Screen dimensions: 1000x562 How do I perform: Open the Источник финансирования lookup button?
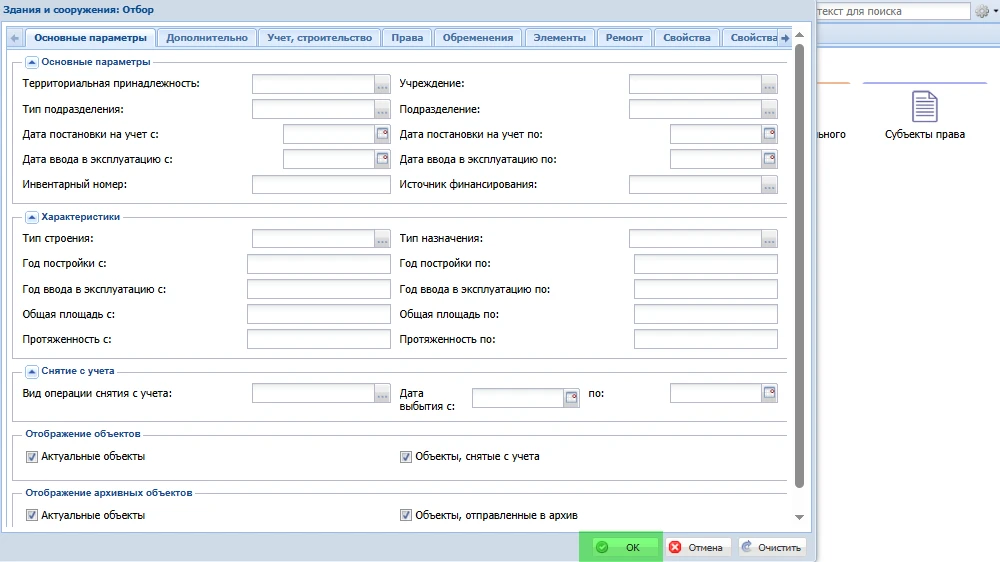[769, 184]
